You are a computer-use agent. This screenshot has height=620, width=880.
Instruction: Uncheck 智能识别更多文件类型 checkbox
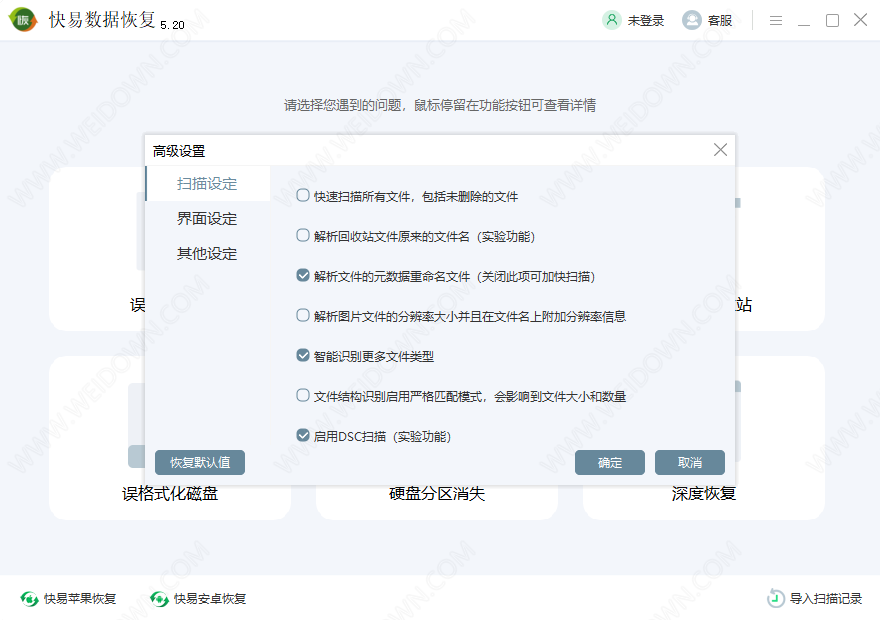click(x=303, y=355)
